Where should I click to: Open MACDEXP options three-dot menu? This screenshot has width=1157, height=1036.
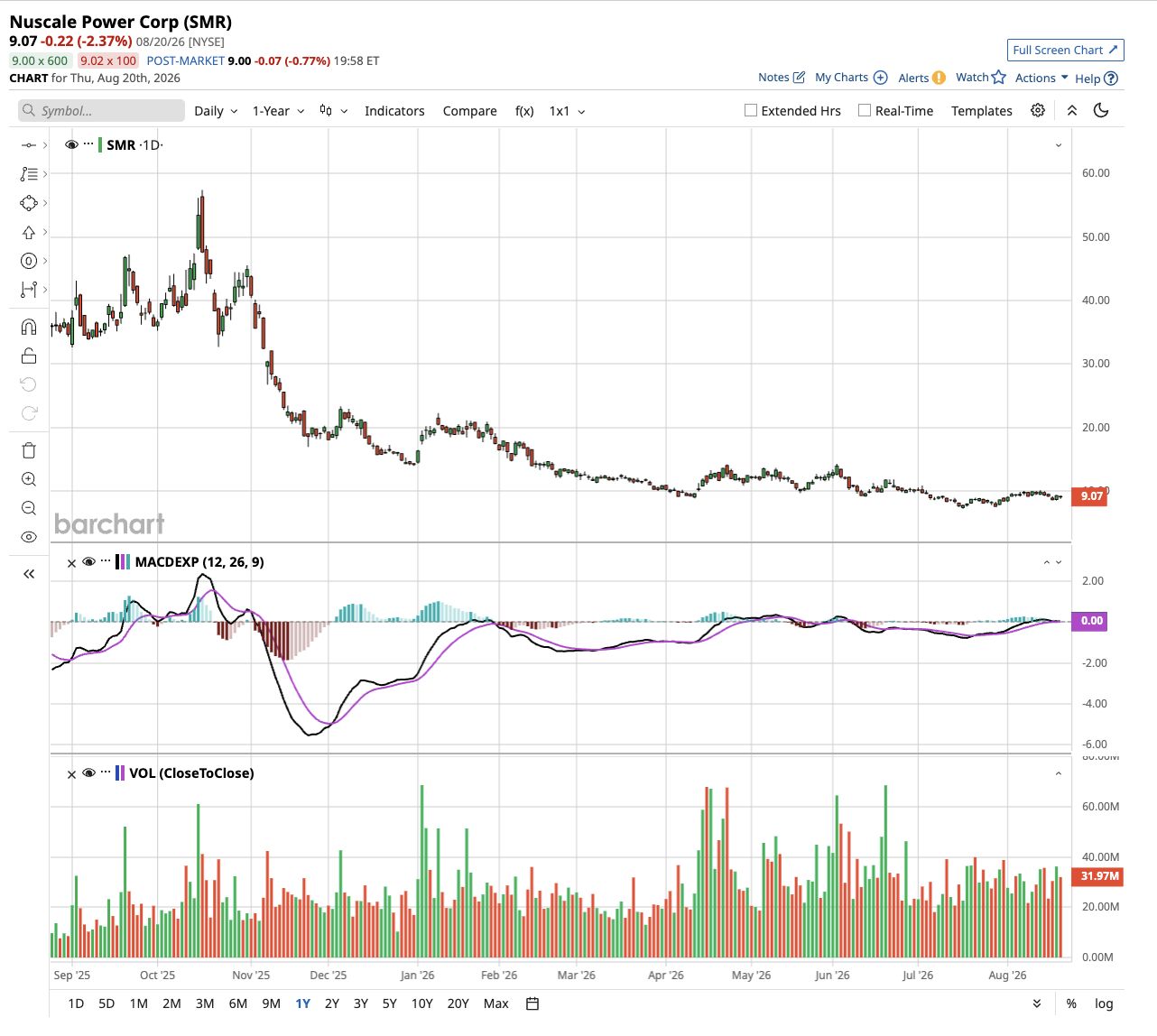point(106,561)
